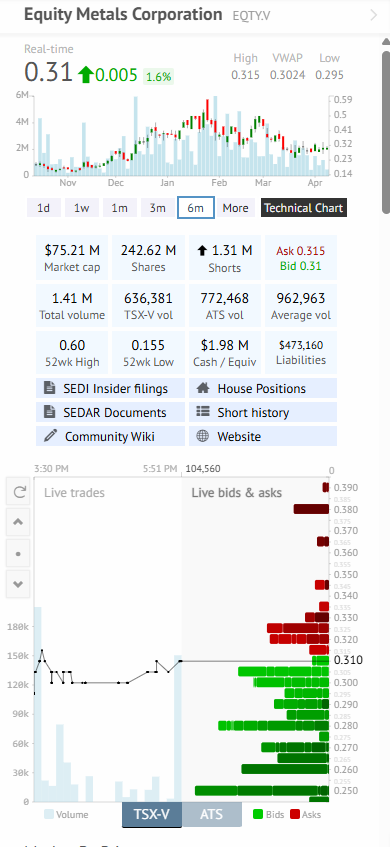Click the 0.280 bid depth bar
The image size is (390, 847).
click(273, 725)
